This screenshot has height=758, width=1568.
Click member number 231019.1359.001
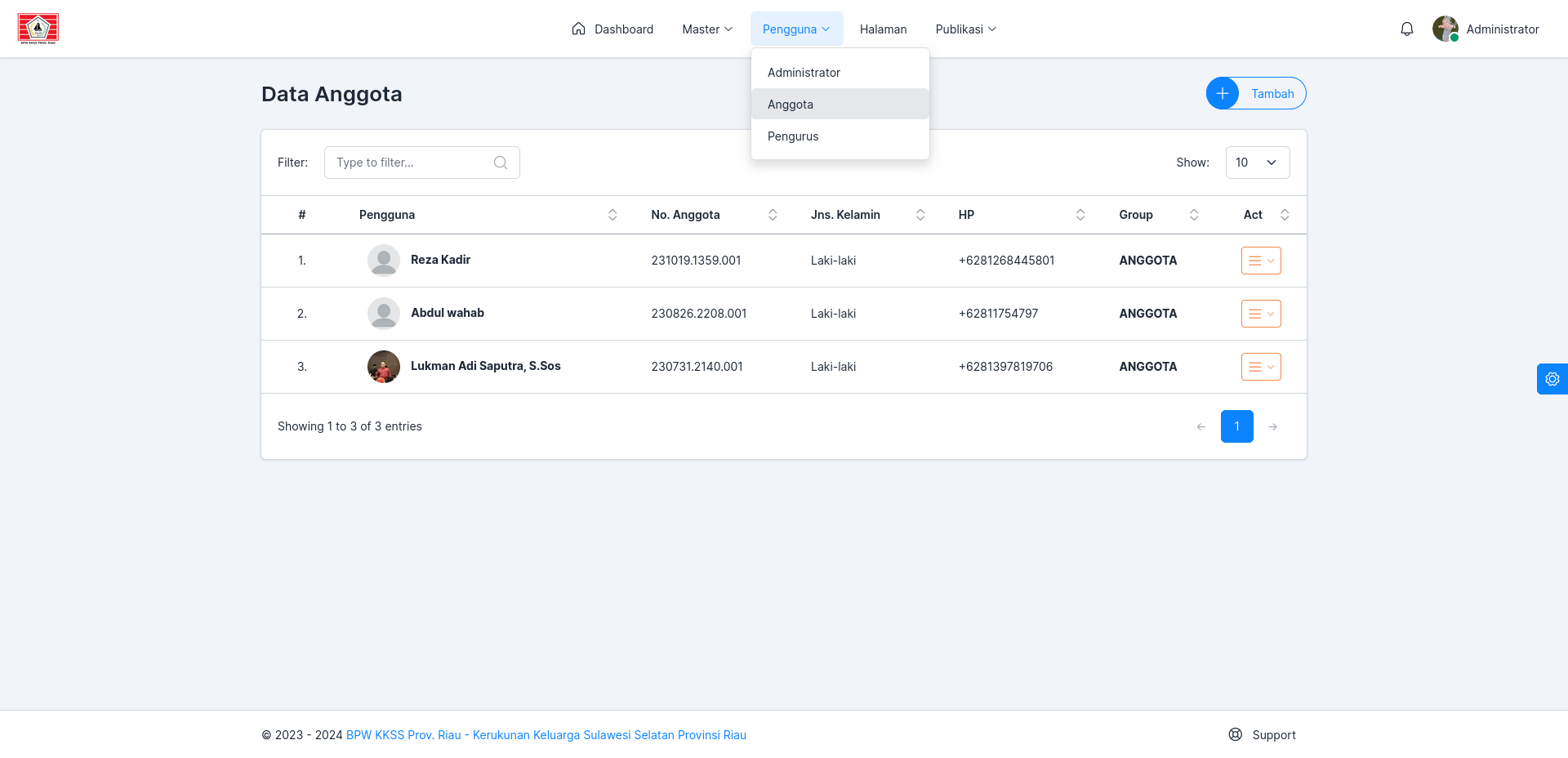pyautogui.click(x=696, y=261)
